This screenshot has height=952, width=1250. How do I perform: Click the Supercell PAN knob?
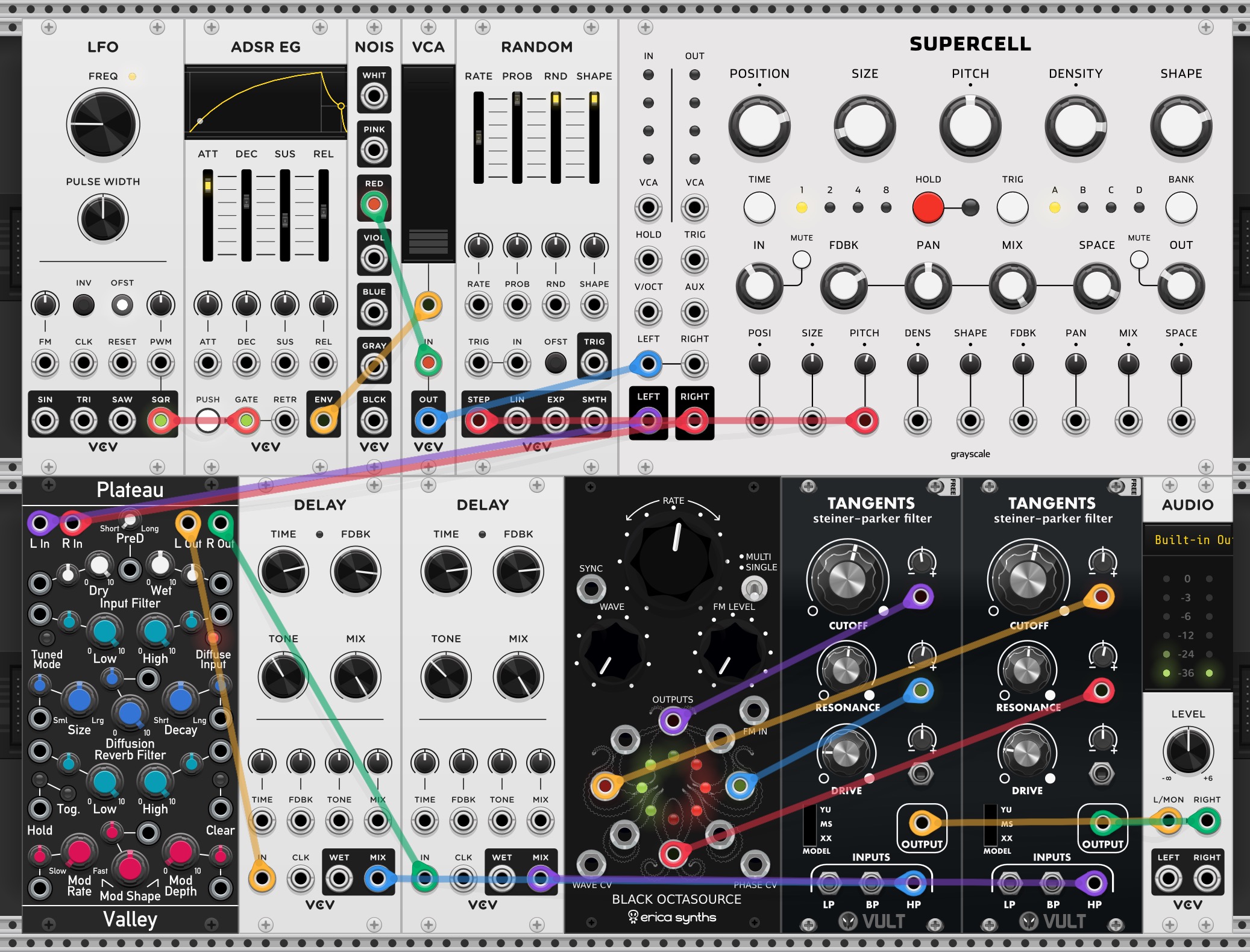point(928,286)
